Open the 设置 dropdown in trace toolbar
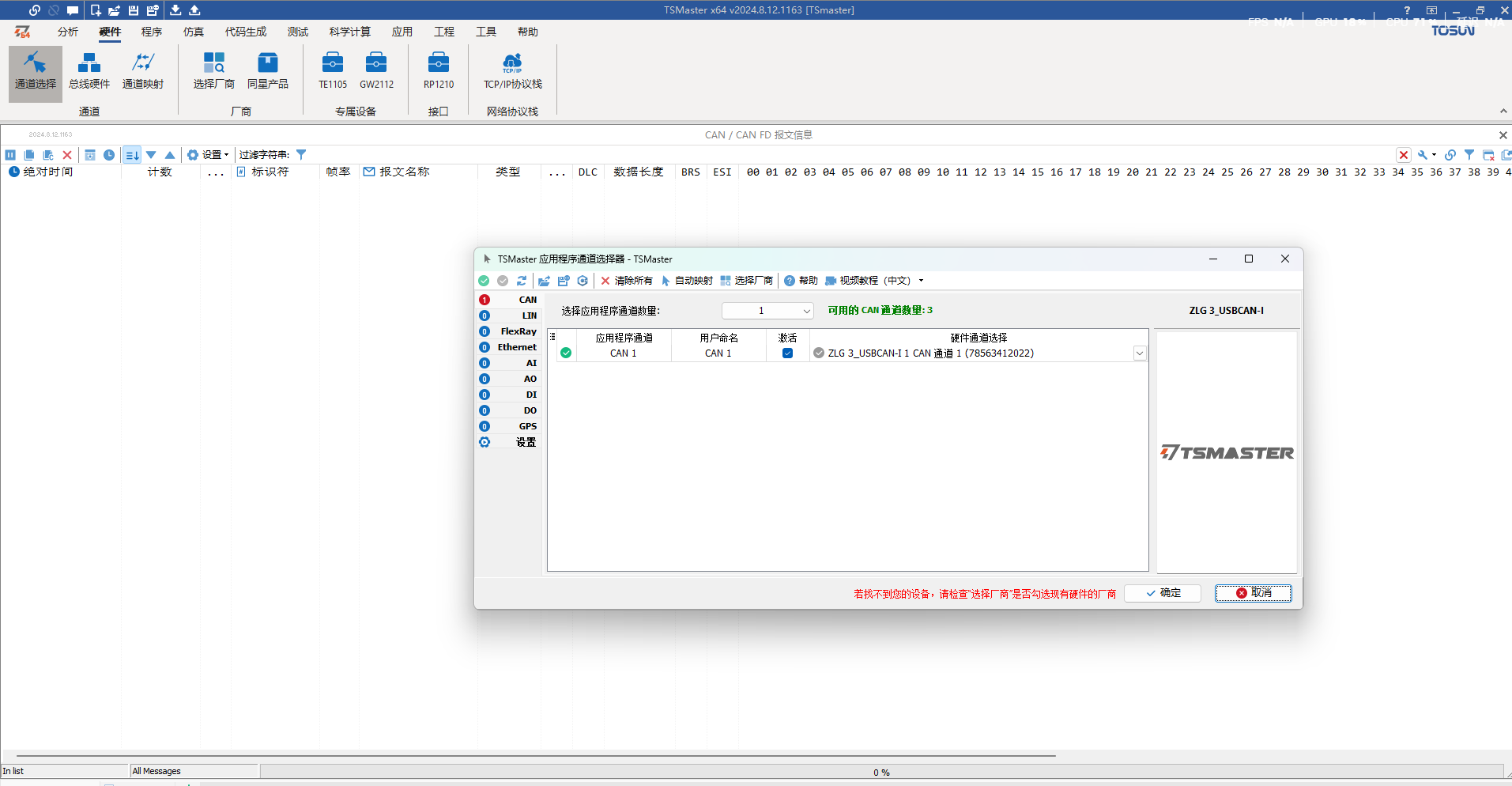 [208, 155]
